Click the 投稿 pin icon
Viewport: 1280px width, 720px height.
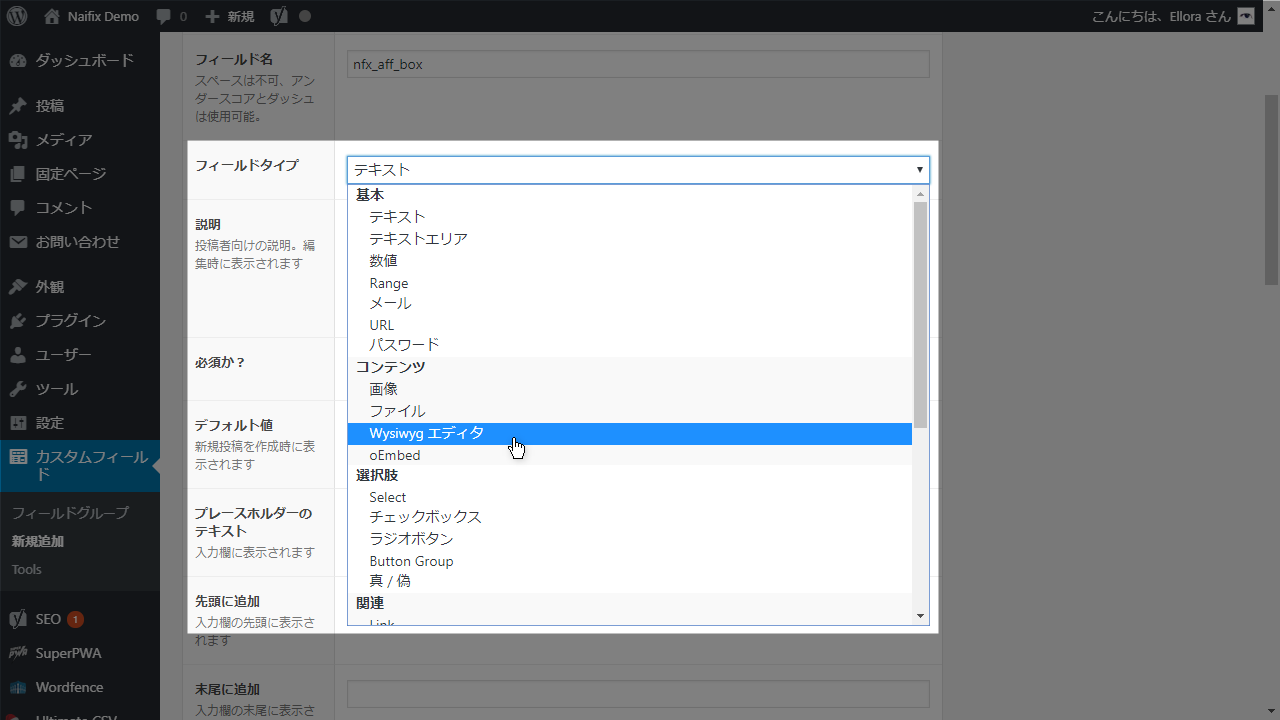[x=18, y=106]
